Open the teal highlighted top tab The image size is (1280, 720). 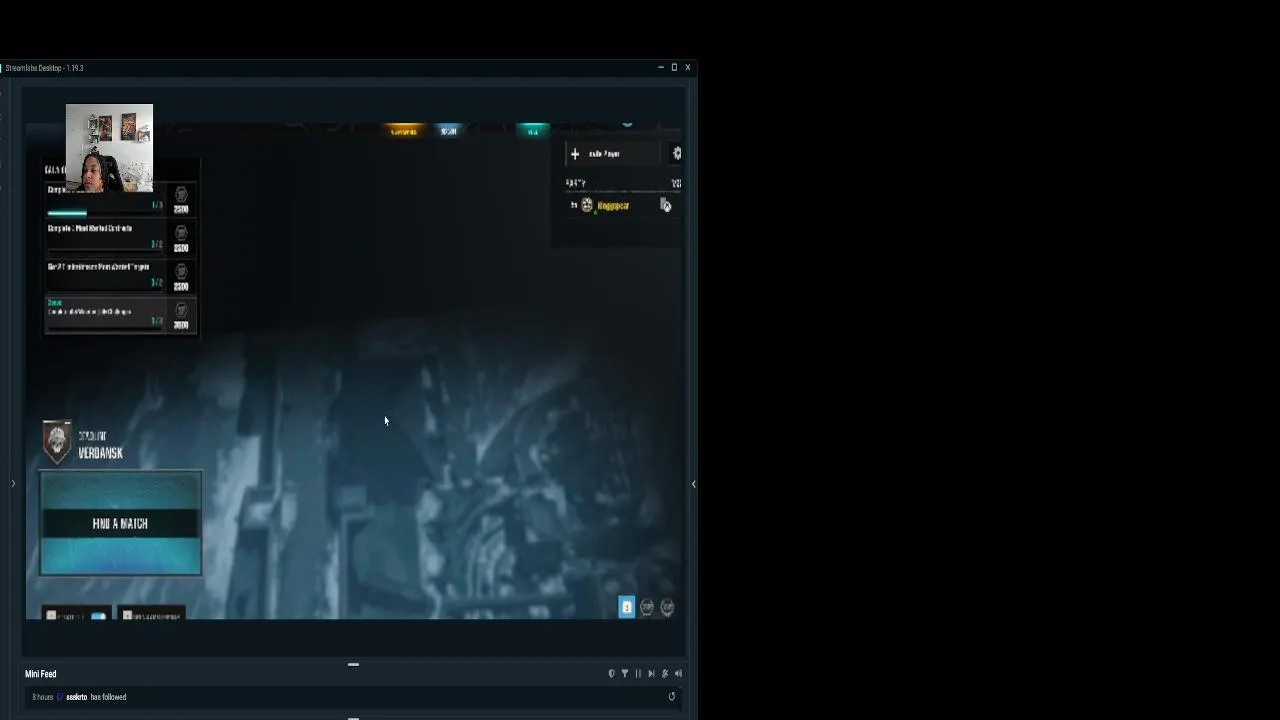tap(532, 131)
